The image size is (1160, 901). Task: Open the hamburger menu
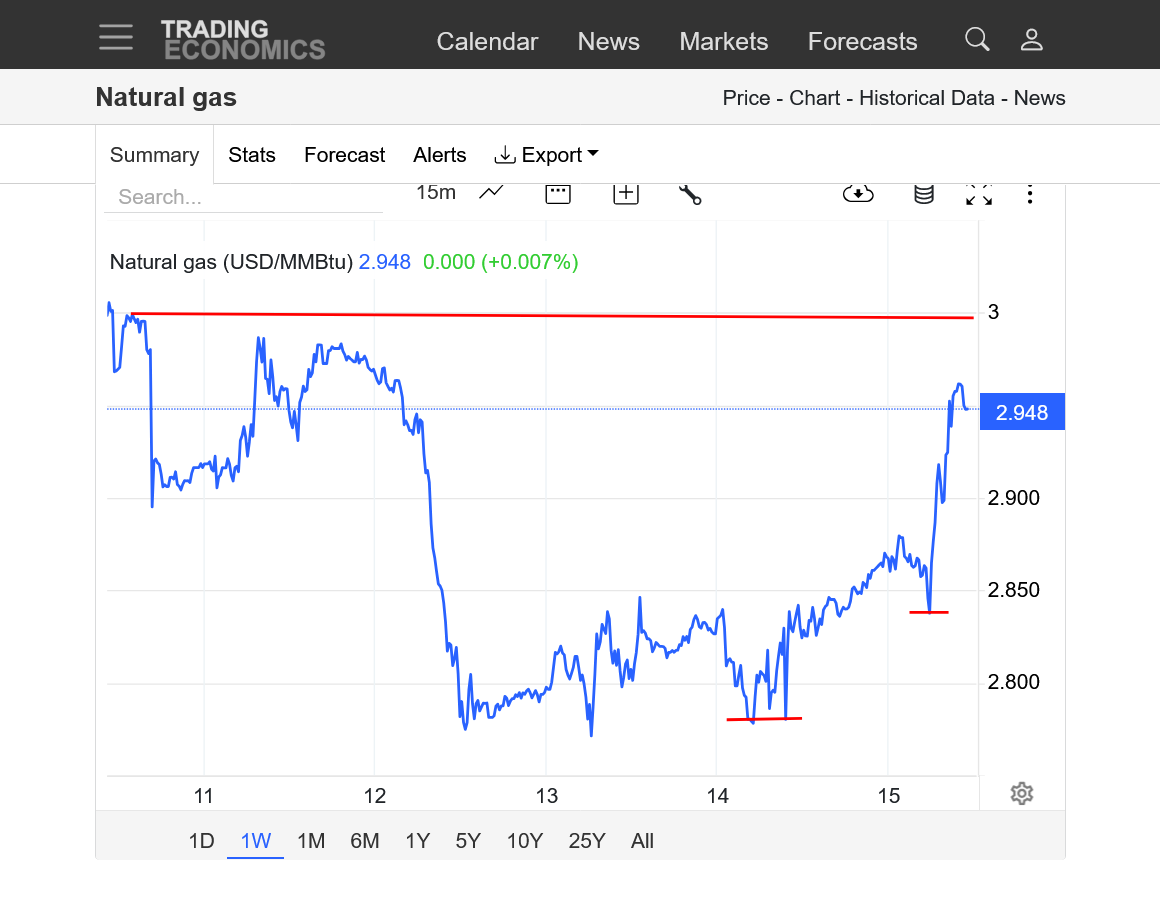tap(116, 37)
